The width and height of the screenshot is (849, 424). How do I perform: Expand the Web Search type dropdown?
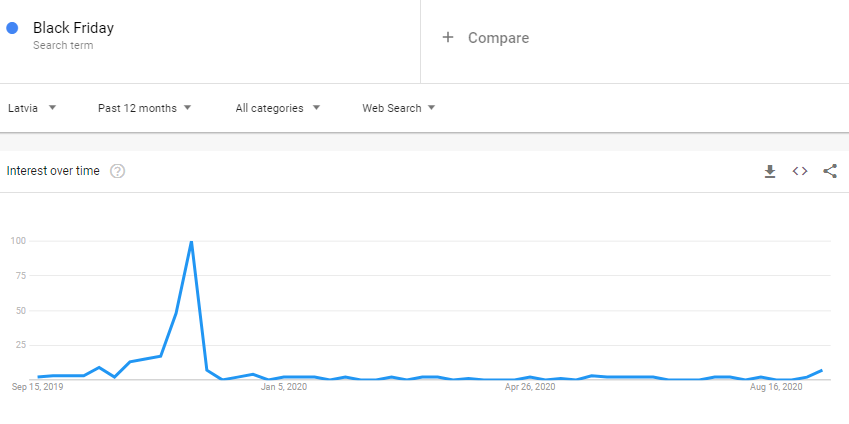point(399,108)
